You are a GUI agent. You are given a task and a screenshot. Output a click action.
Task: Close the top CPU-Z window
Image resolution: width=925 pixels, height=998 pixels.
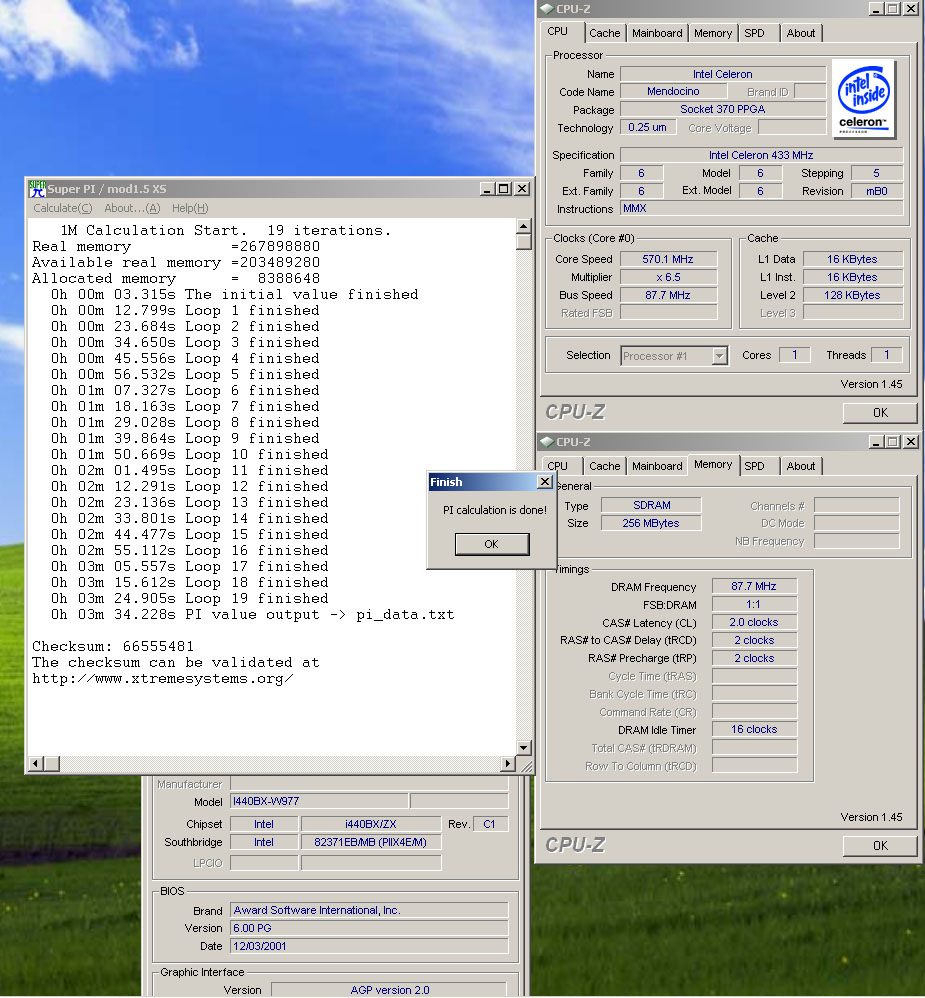pyautogui.click(x=911, y=9)
